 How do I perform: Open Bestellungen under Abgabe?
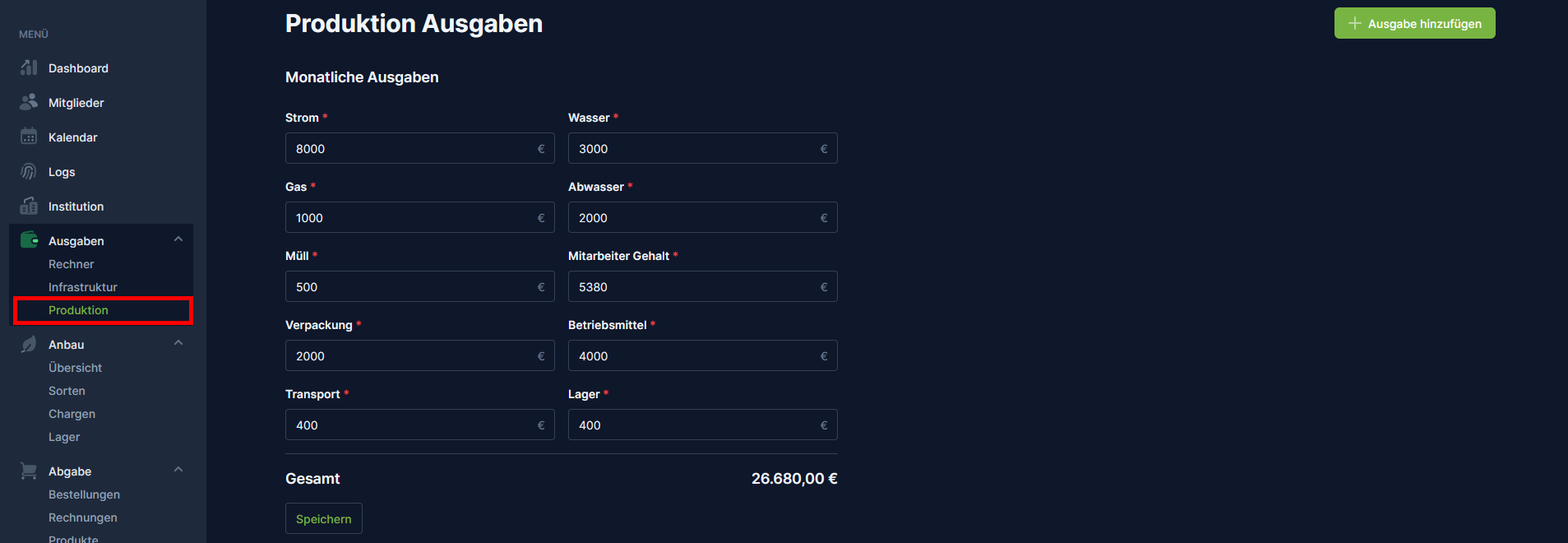click(x=84, y=494)
